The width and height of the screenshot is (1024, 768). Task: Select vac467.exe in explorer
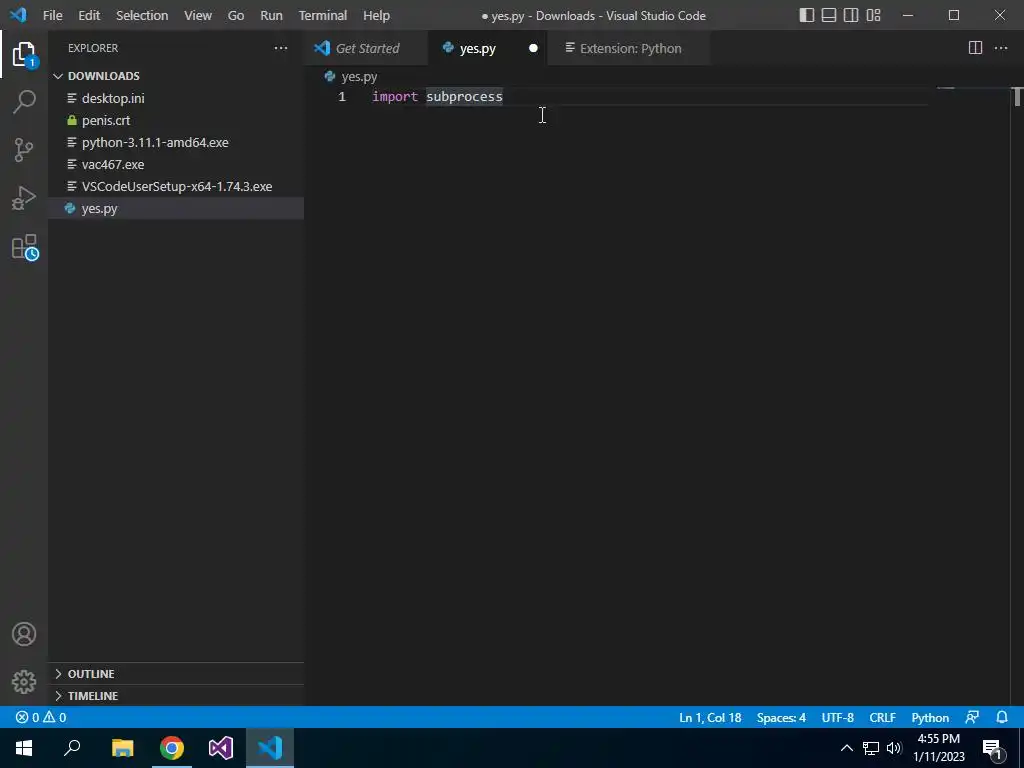176,165
